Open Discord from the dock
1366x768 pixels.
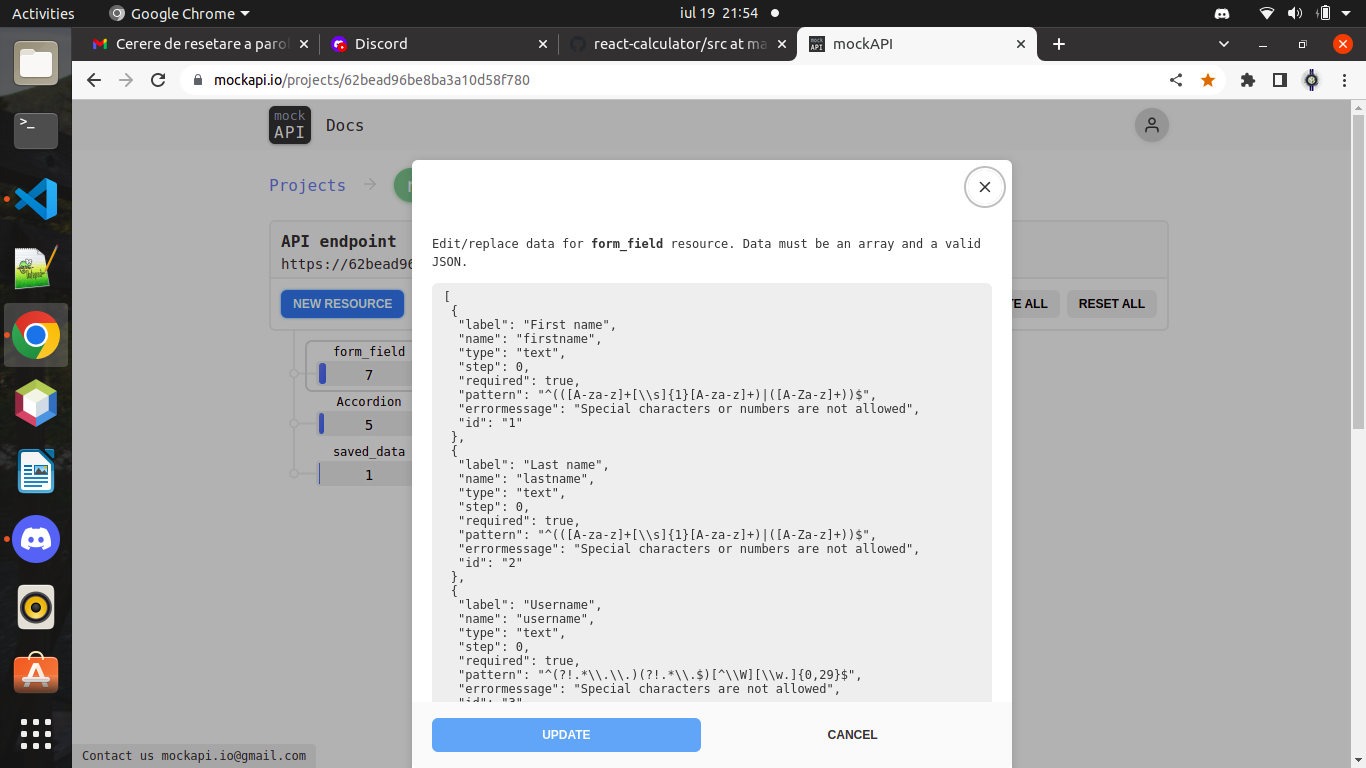pyautogui.click(x=36, y=539)
